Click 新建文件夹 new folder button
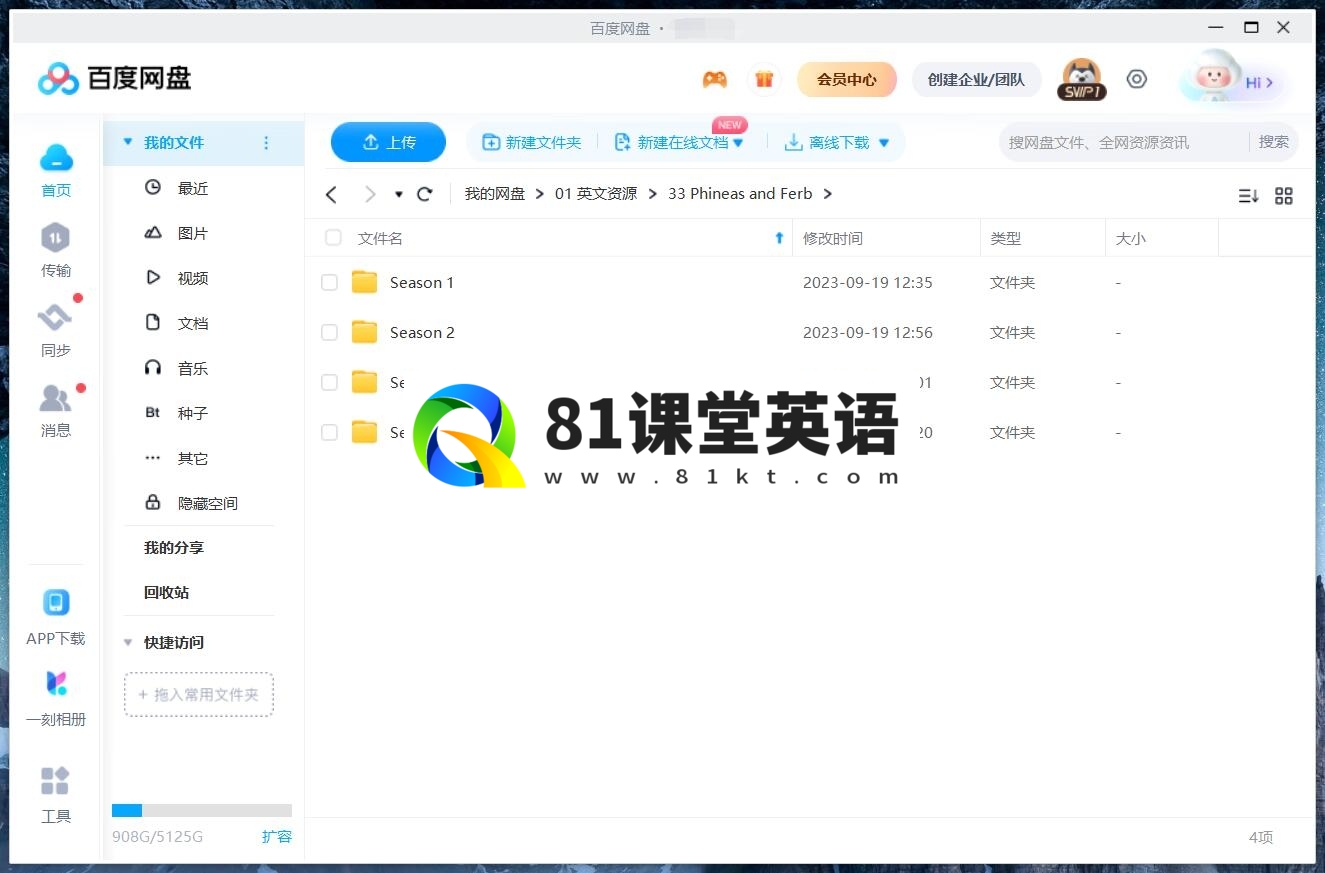 tap(531, 143)
